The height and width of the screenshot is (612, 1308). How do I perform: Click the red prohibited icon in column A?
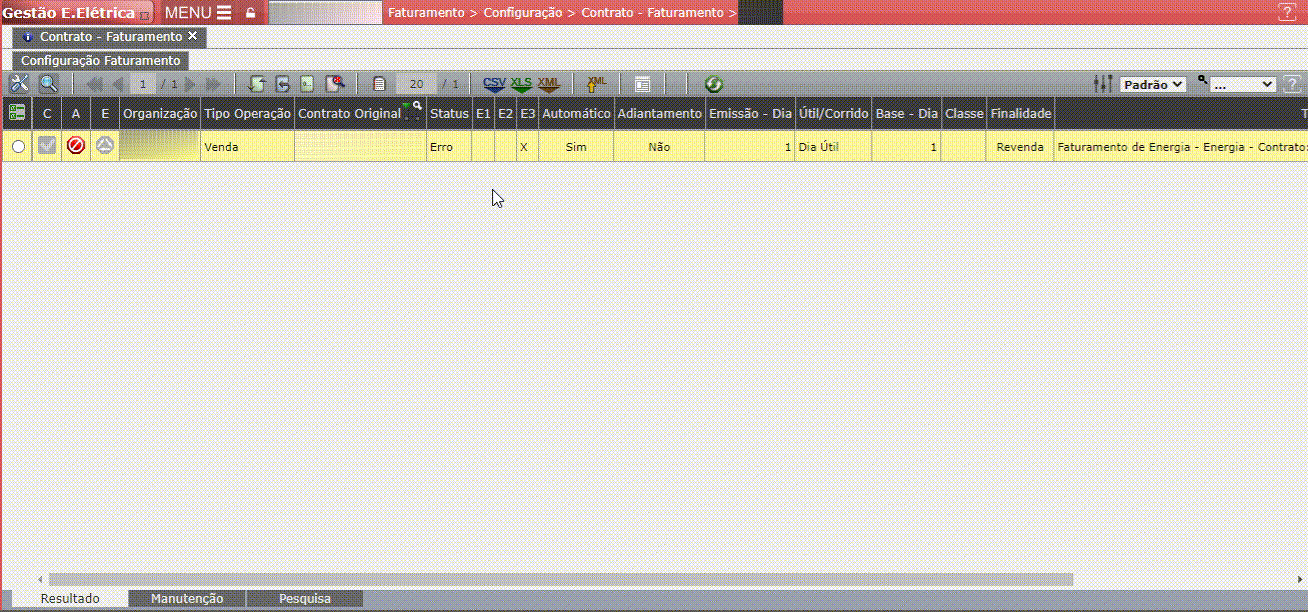[76, 146]
